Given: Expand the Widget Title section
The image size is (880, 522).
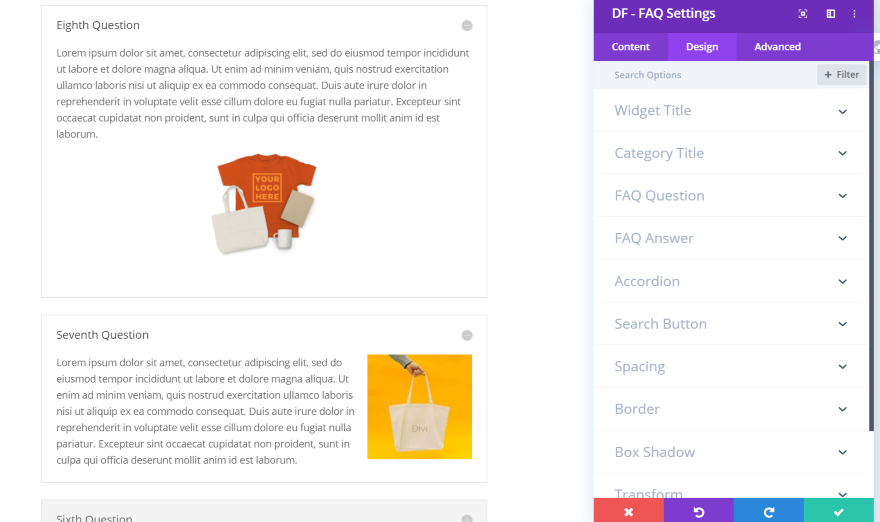Looking at the screenshot, I should pos(731,111).
